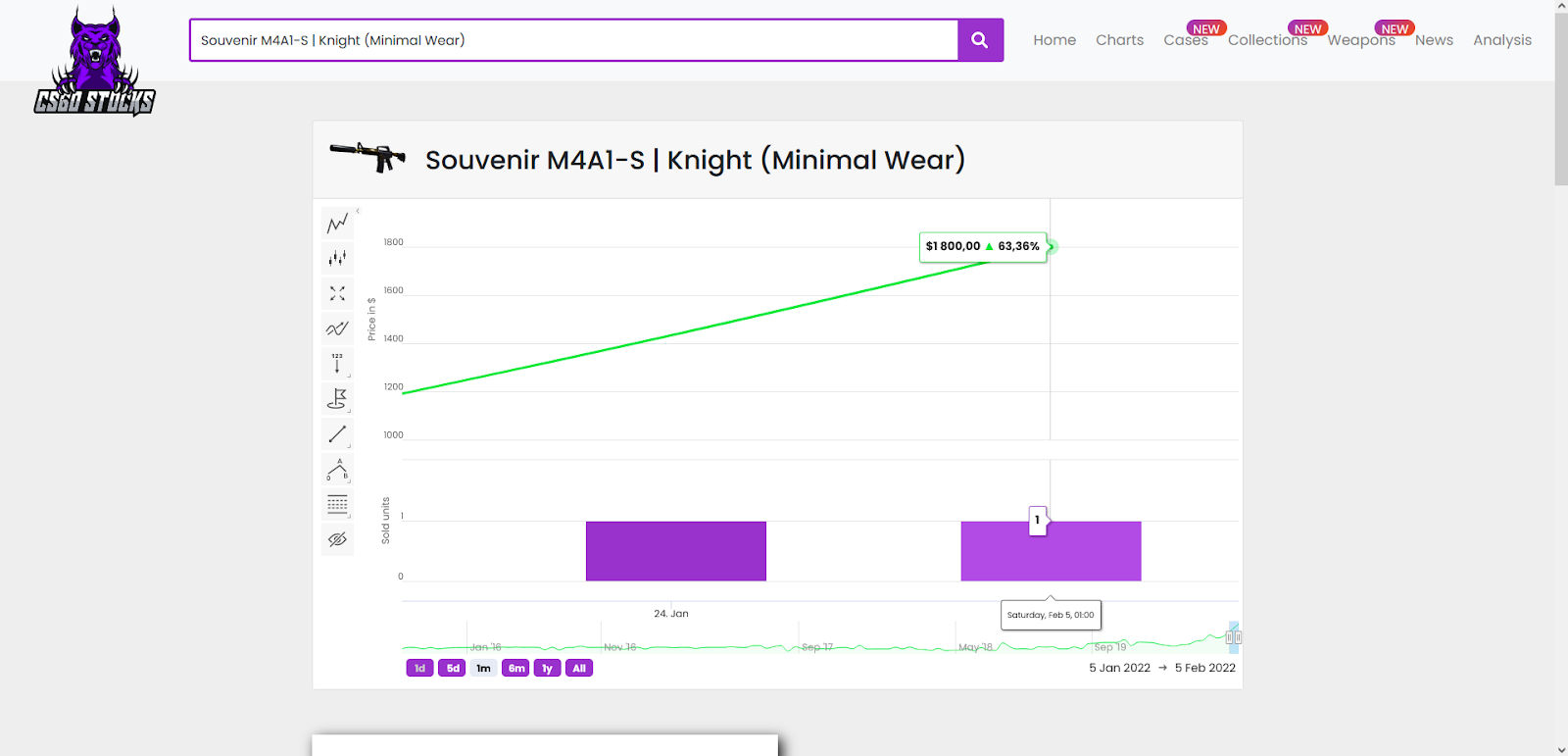
Task: Set chart range to 5d
Action: click(452, 668)
